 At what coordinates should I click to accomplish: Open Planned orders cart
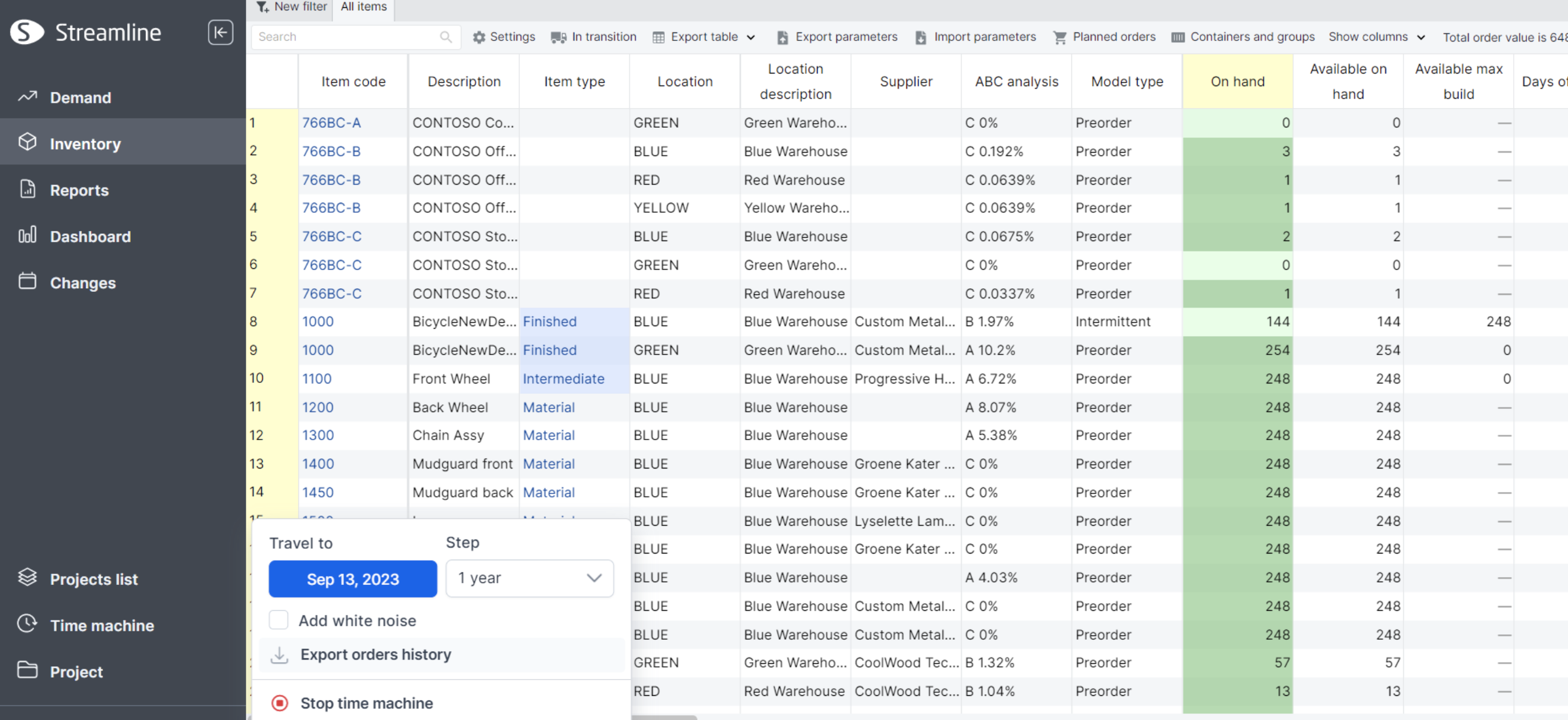pos(1059,37)
